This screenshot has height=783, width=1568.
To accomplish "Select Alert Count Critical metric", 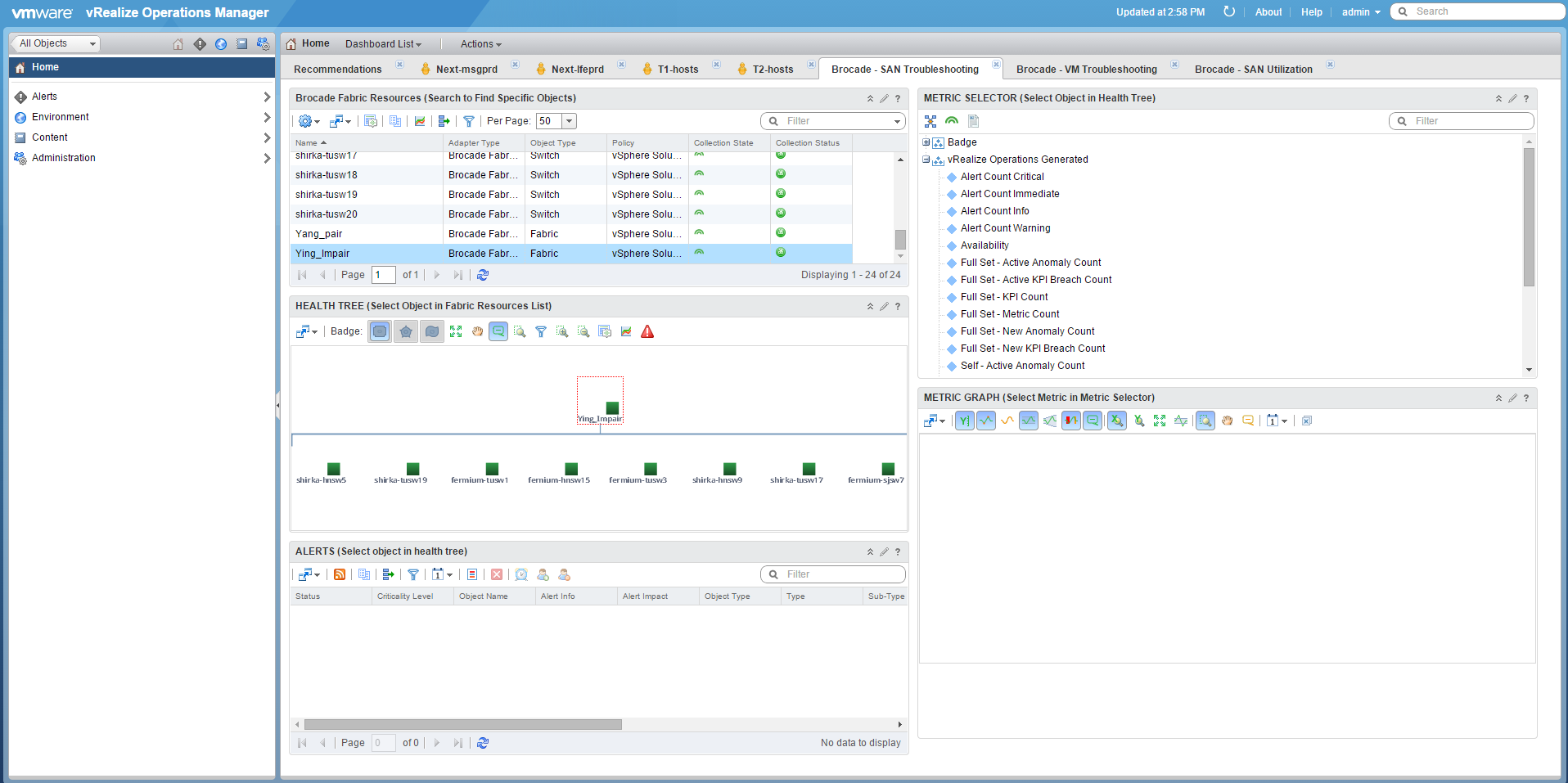I will tap(1002, 177).
